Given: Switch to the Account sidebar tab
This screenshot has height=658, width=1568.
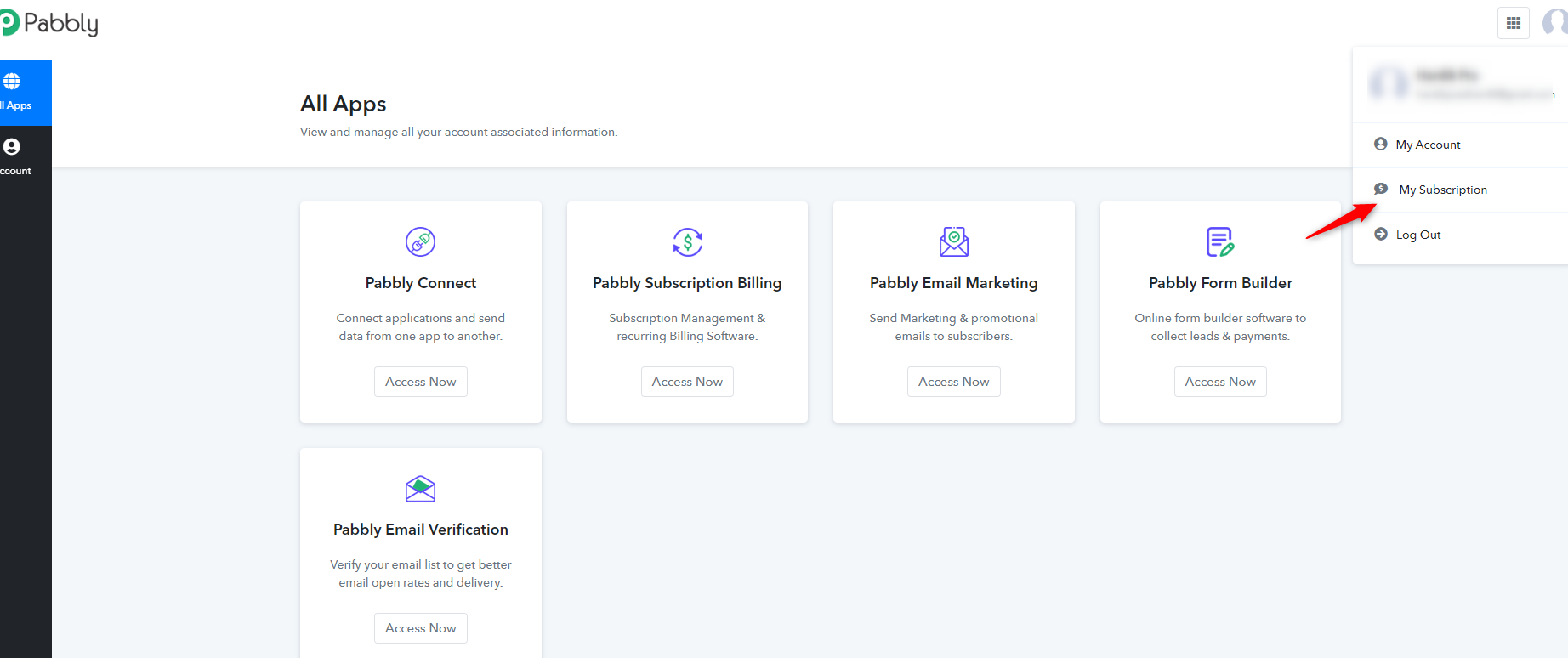Looking at the screenshot, I should [x=26, y=158].
